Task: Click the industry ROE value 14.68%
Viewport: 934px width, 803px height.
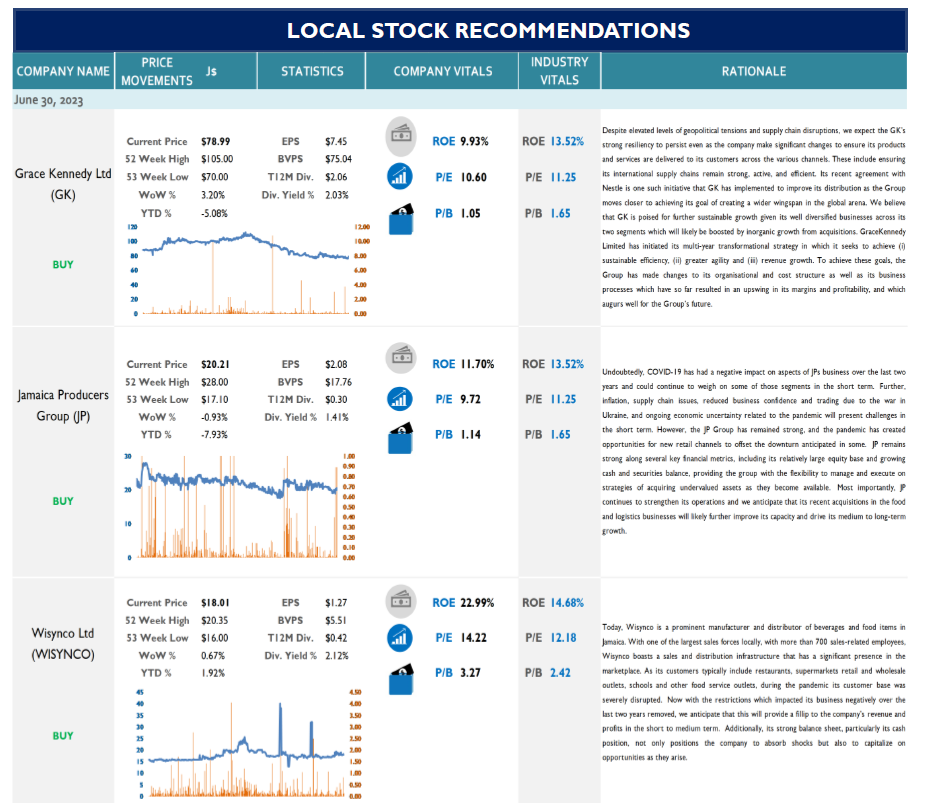Action: click(567, 603)
